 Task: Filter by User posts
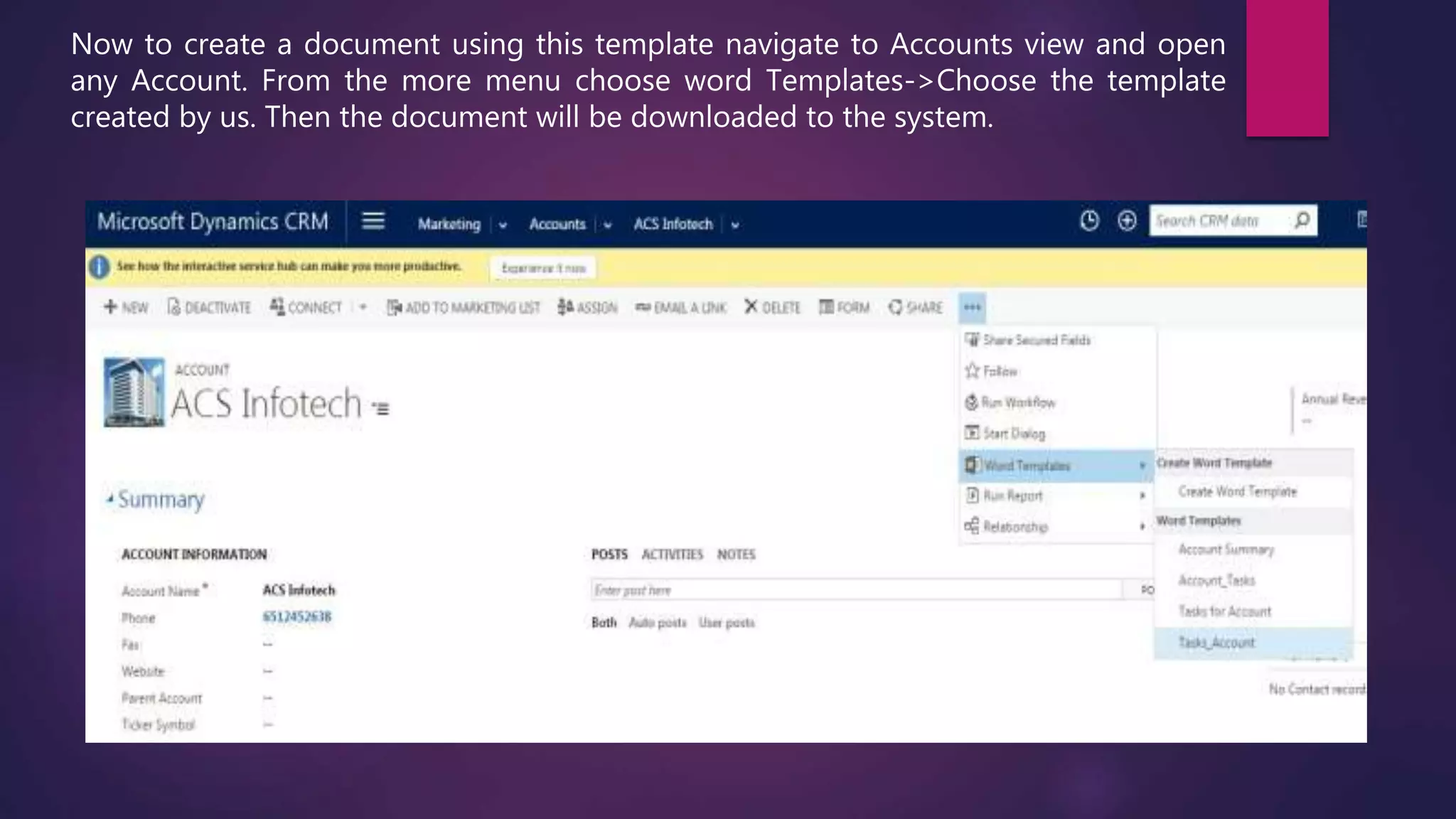click(727, 623)
